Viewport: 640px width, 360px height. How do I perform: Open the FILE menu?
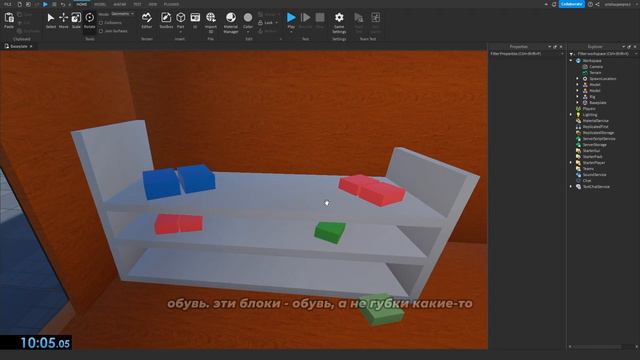[x=8, y=4]
